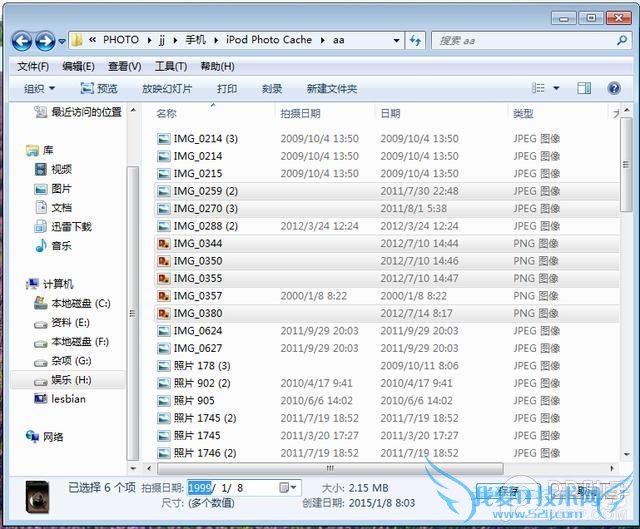Click the 刻录 burn button
Screen dimensions: 640x529
[272, 88]
